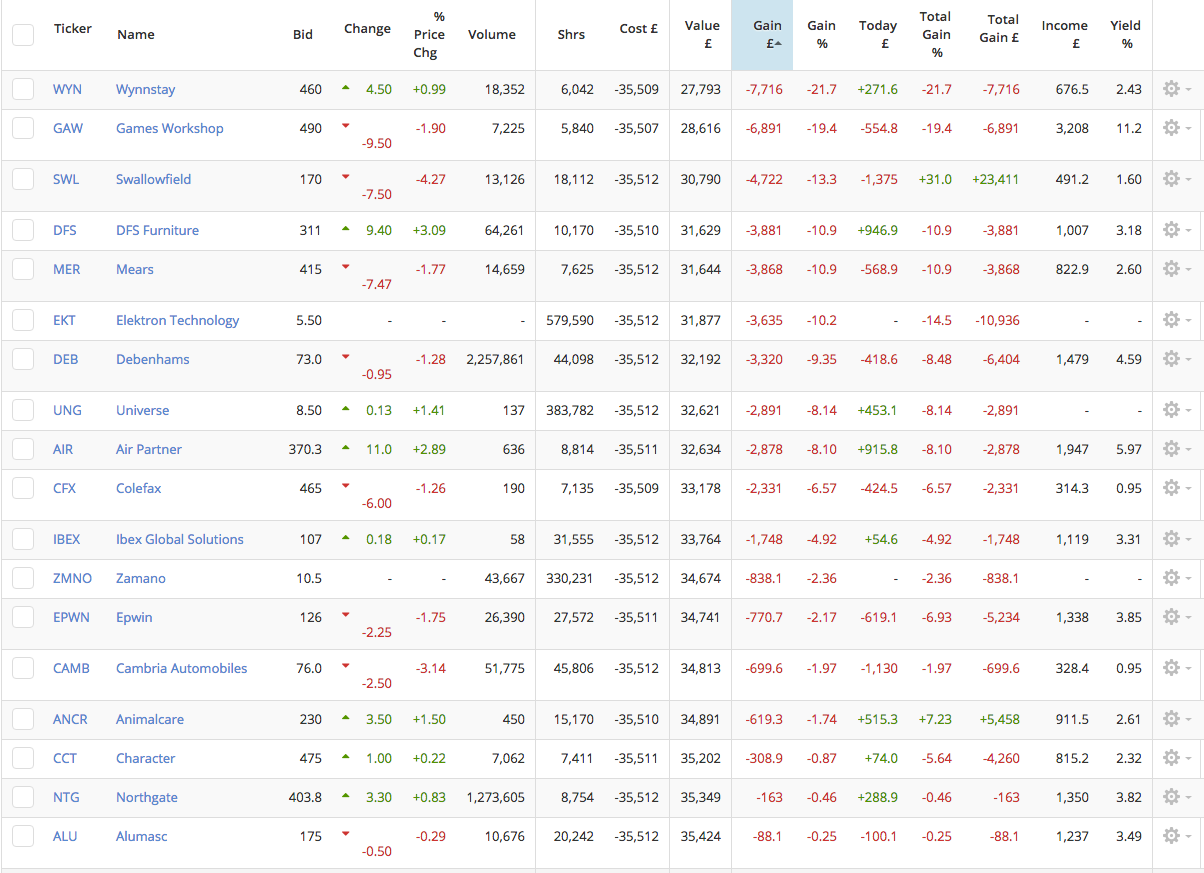The width and height of the screenshot is (1204, 873).
Task: Click the Debenhams volume value 2,257,861
Action: coord(495,359)
